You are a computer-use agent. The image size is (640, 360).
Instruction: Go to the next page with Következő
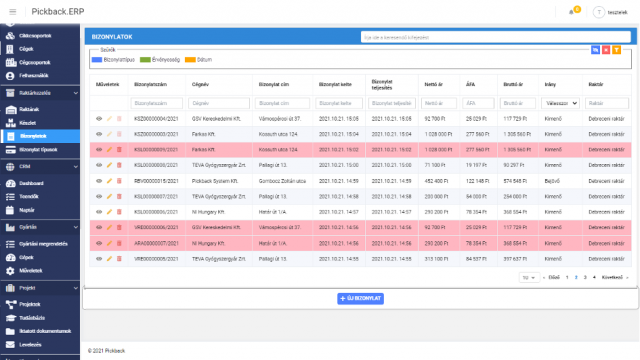612,278
